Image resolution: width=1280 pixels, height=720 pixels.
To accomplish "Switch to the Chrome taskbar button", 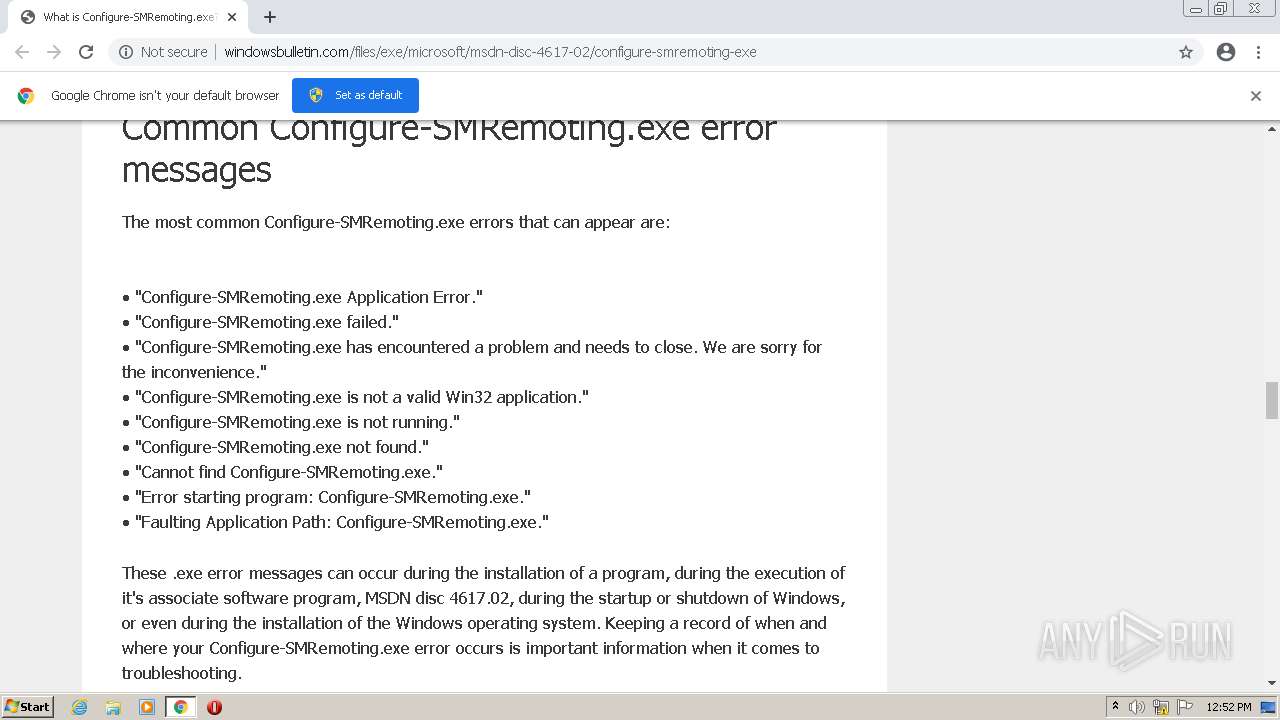I will (x=180, y=707).
